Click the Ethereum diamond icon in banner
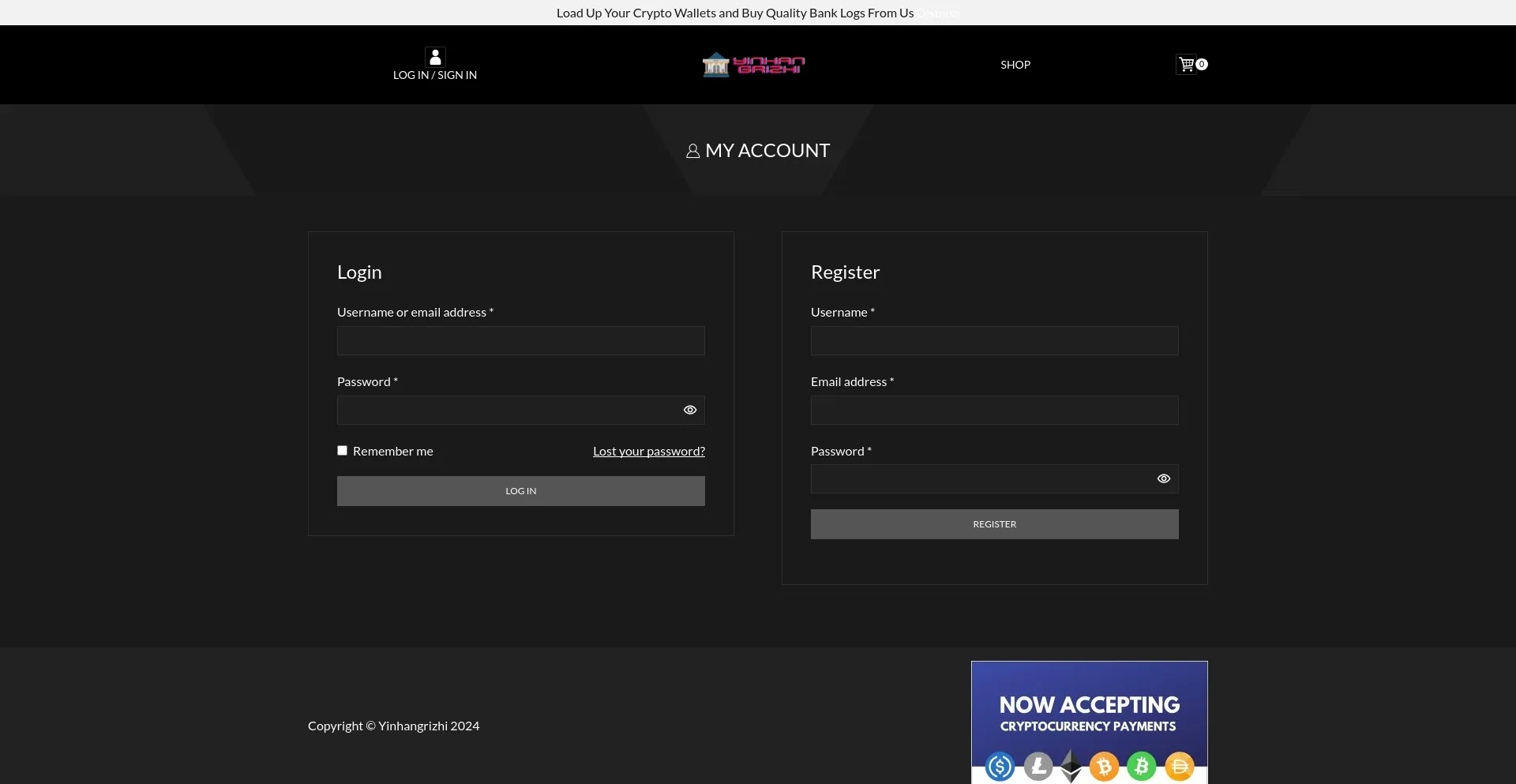Image resolution: width=1516 pixels, height=784 pixels. pyautogui.click(x=1071, y=766)
